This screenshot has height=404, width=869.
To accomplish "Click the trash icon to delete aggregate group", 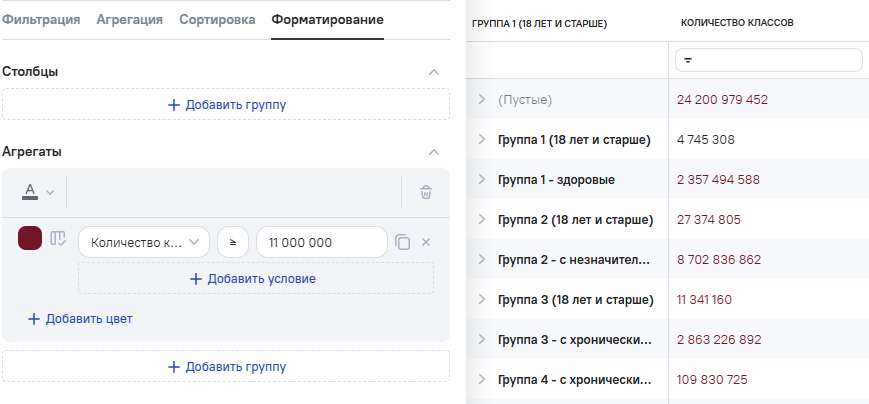I will coord(426,192).
